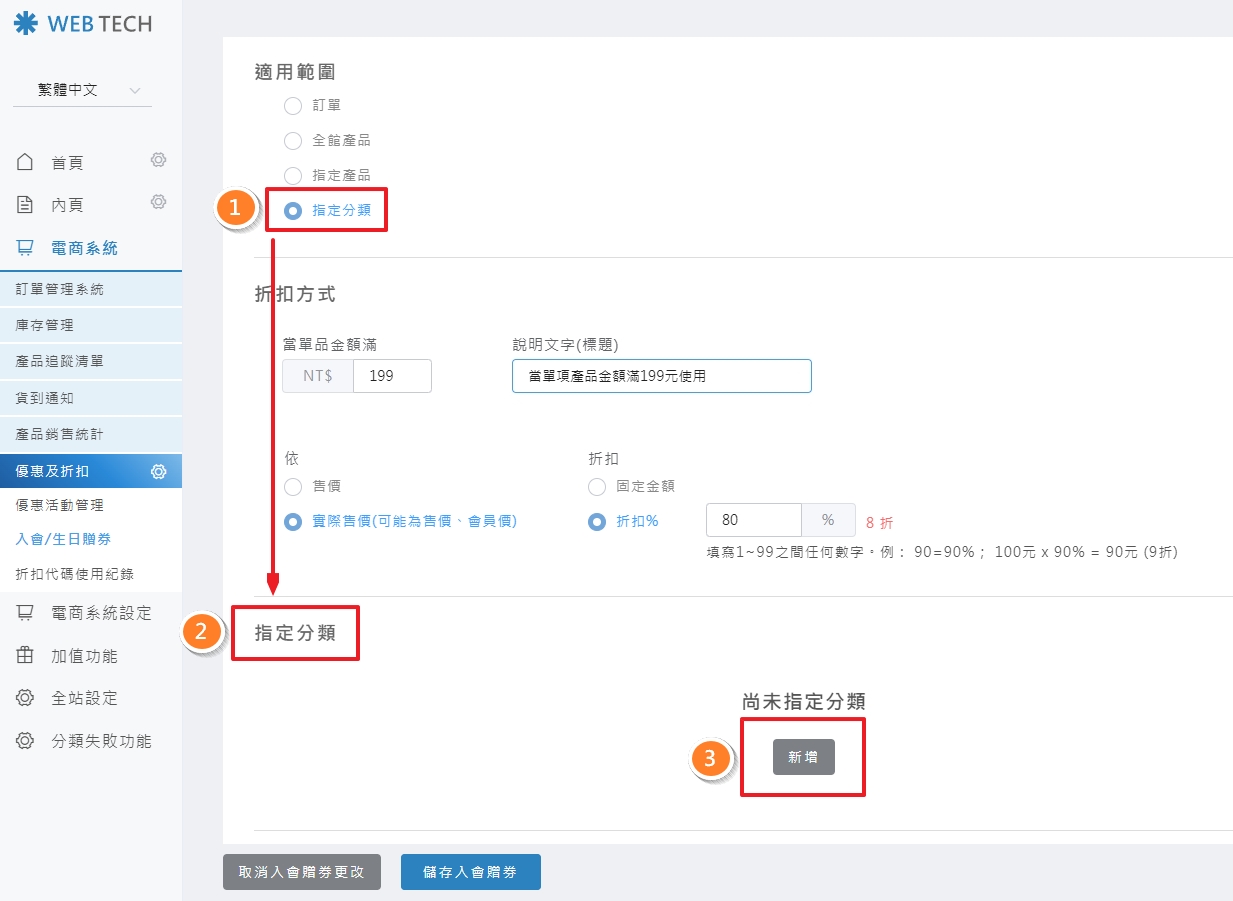Collapse the 電商系統 sidebar section

pos(84,248)
